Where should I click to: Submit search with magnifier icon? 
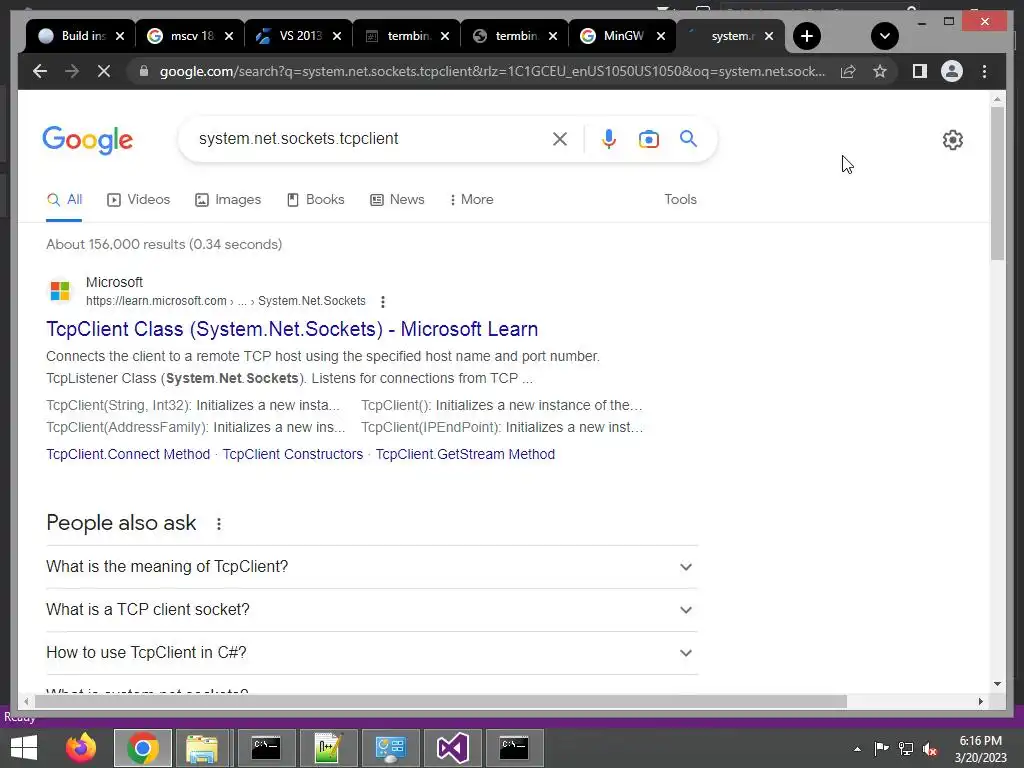point(688,138)
